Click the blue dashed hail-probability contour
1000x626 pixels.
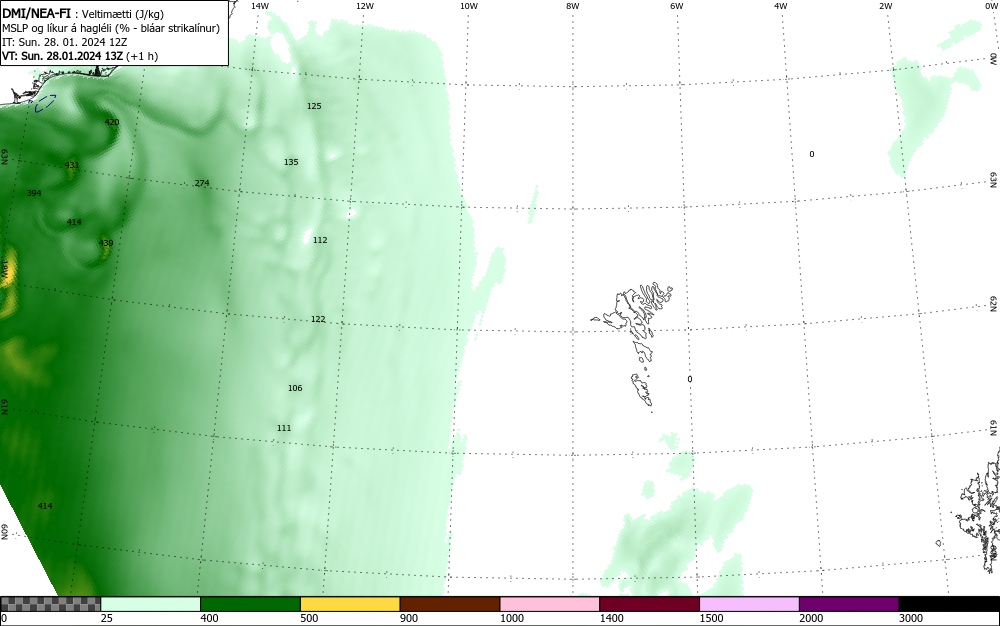click(45, 102)
